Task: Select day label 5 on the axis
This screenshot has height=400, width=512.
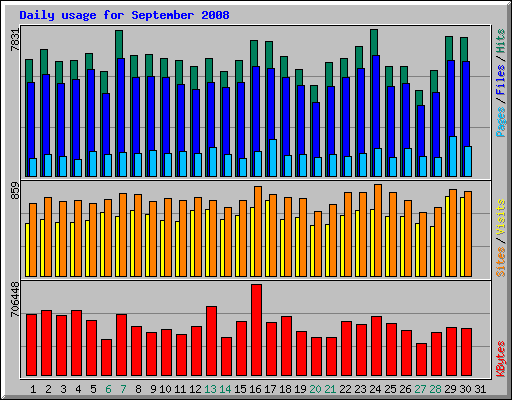Action: 93,389
